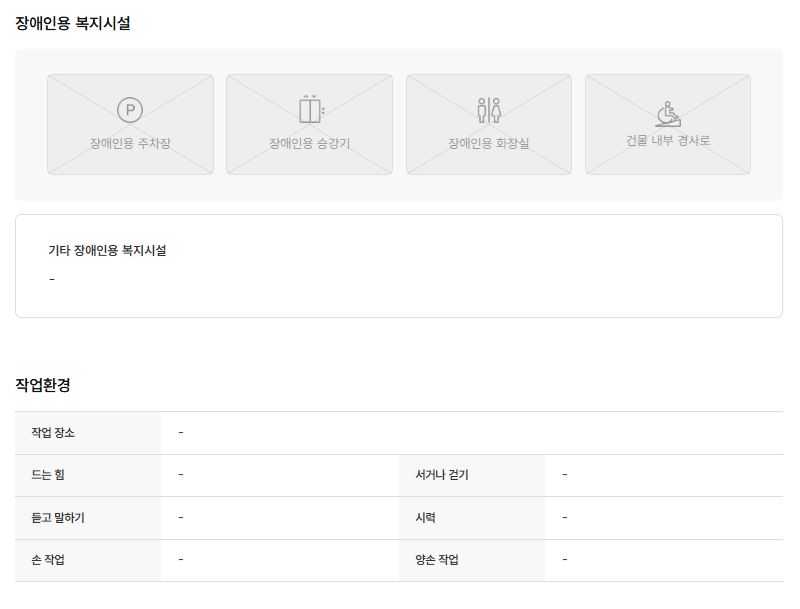The width and height of the screenshot is (800, 609).
Task: Click the dash value beside 작업 장소
Action: tap(181, 433)
